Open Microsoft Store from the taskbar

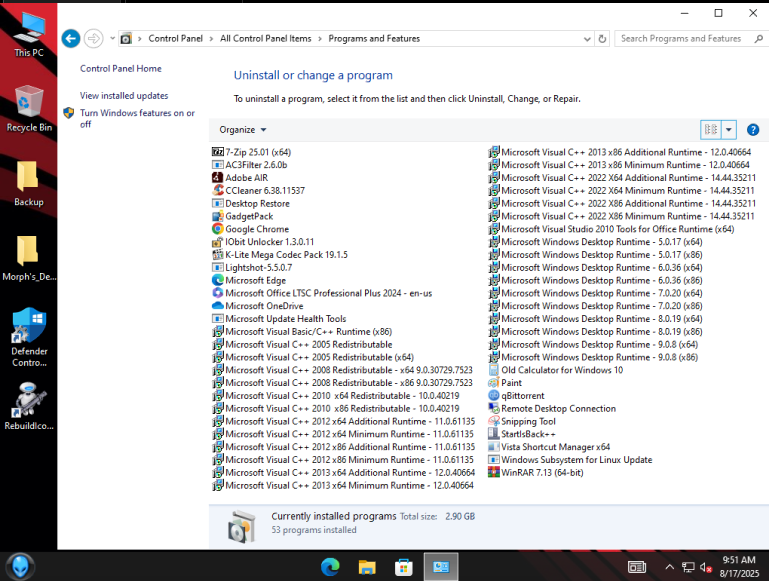coord(404,567)
